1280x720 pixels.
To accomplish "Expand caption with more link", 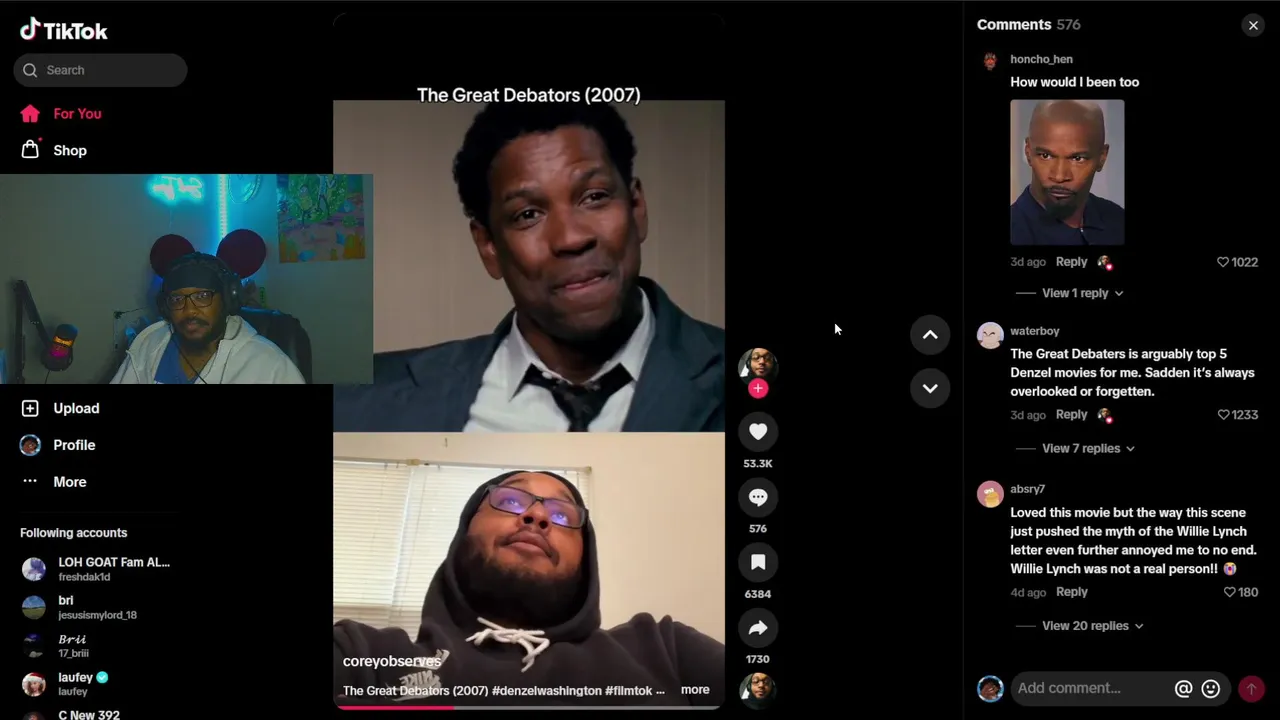I will tap(695, 690).
